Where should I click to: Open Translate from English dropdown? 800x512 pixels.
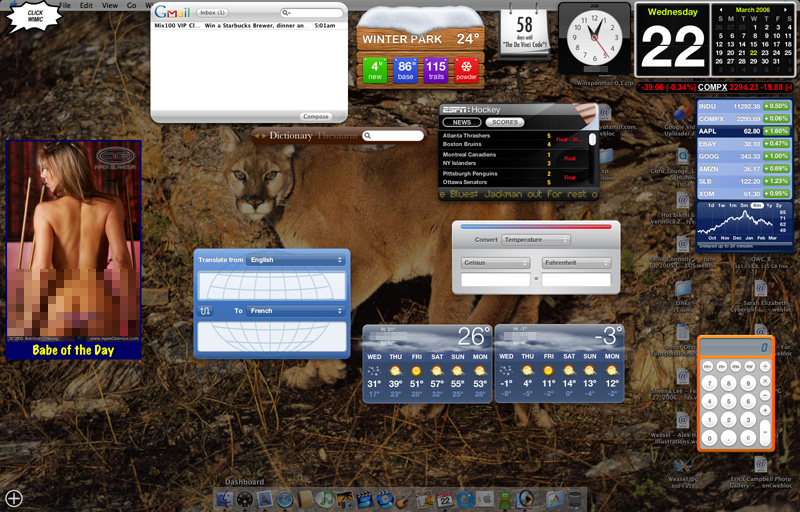(x=296, y=260)
